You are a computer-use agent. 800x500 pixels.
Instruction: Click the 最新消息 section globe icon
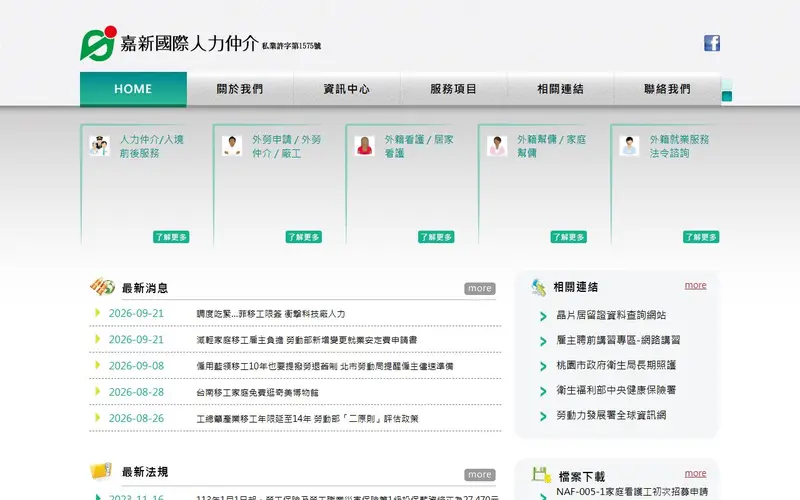click(x=103, y=287)
